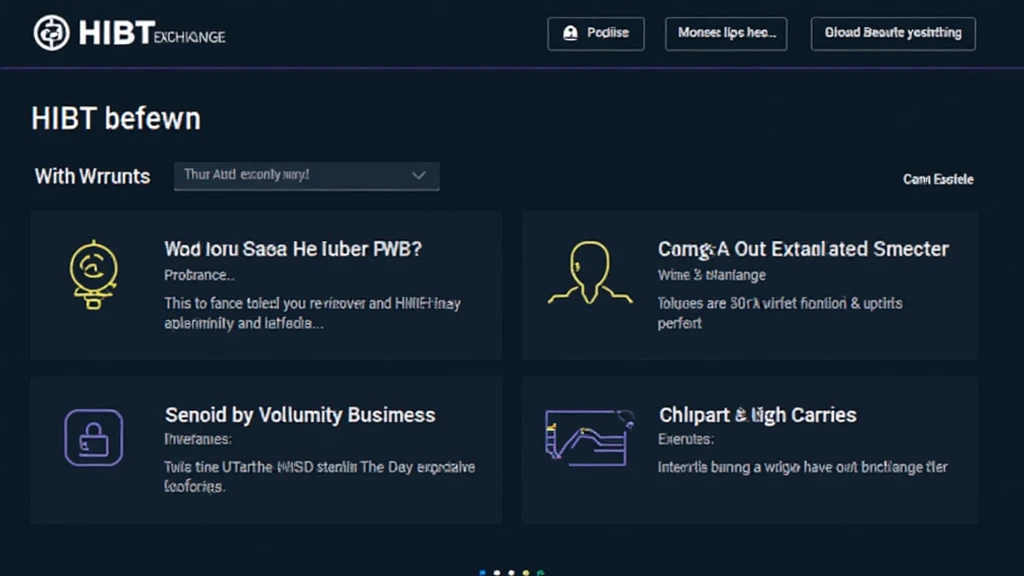Toggle the green carousel dot indicator

pyautogui.click(x=540, y=572)
